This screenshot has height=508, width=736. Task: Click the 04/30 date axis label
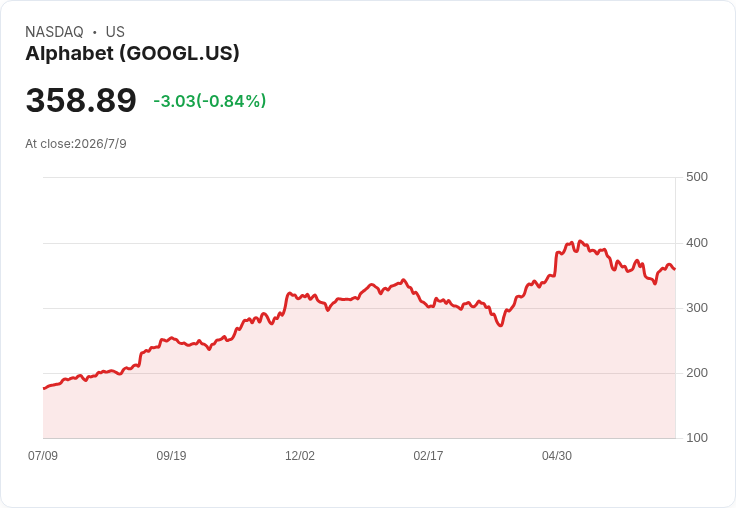(x=557, y=455)
